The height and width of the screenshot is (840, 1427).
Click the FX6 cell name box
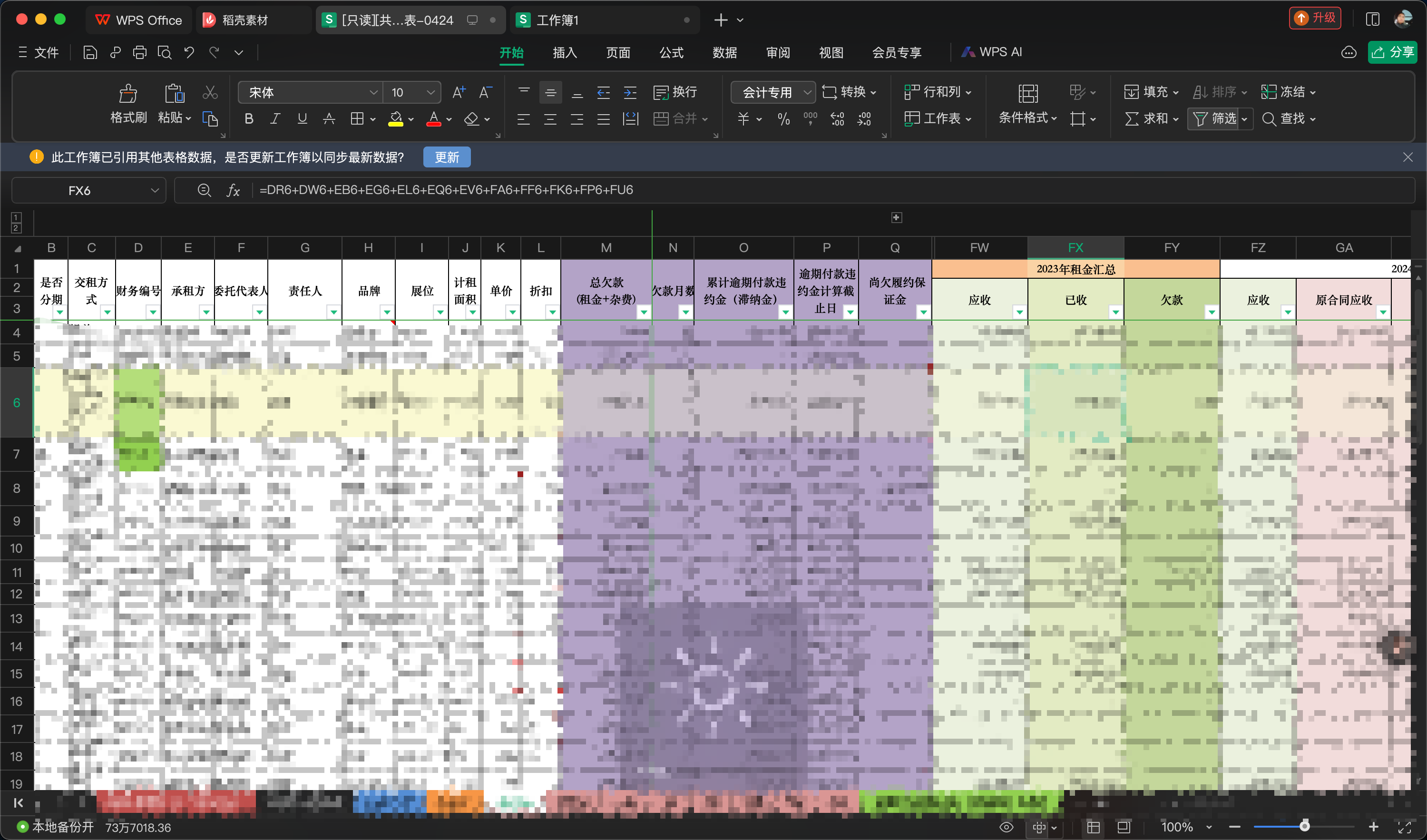pyautogui.click(x=79, y=191)
